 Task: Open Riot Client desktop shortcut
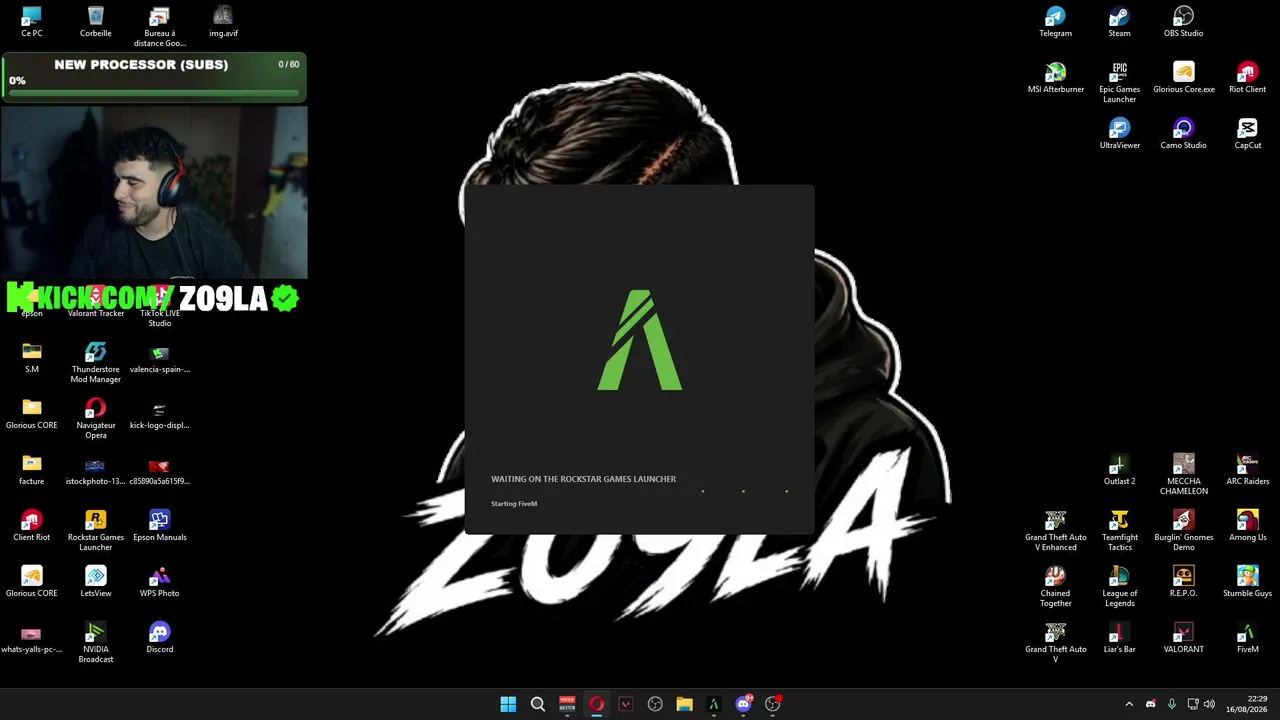1247,78
